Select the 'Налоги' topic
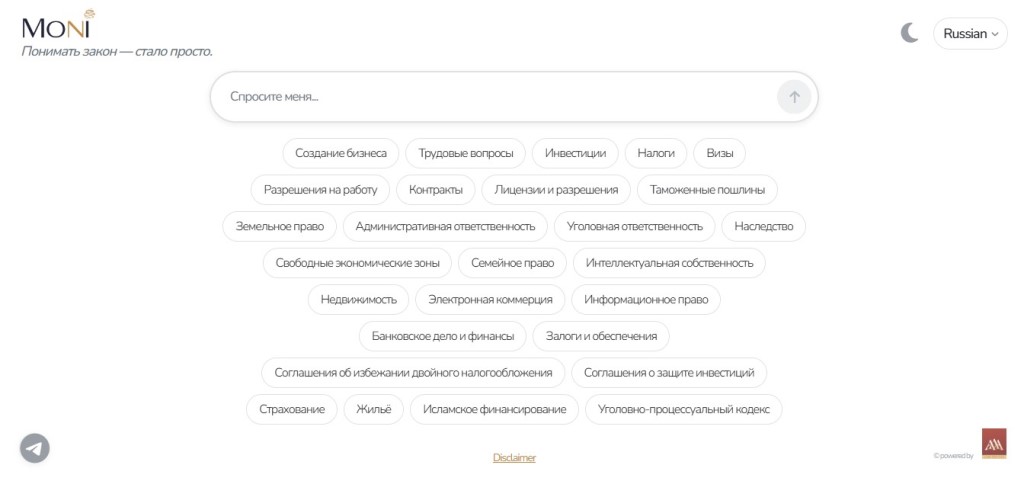Image resolution: width=1024 pixels, height=481 pixels. pyautogui.click(x=656, y=153)
